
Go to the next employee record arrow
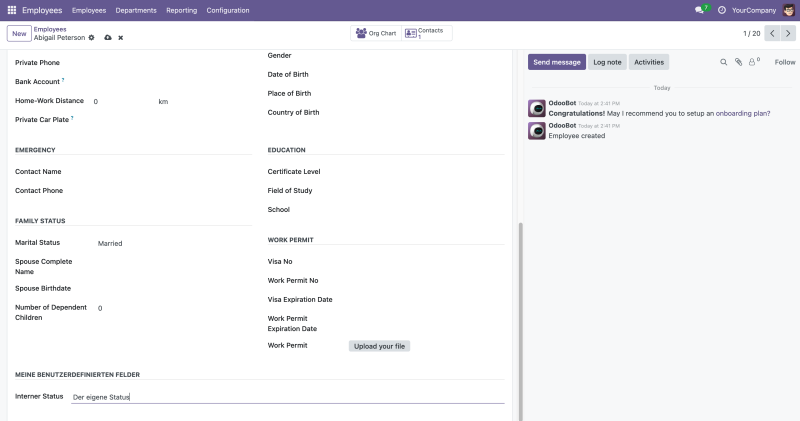(x=788, y=33)
